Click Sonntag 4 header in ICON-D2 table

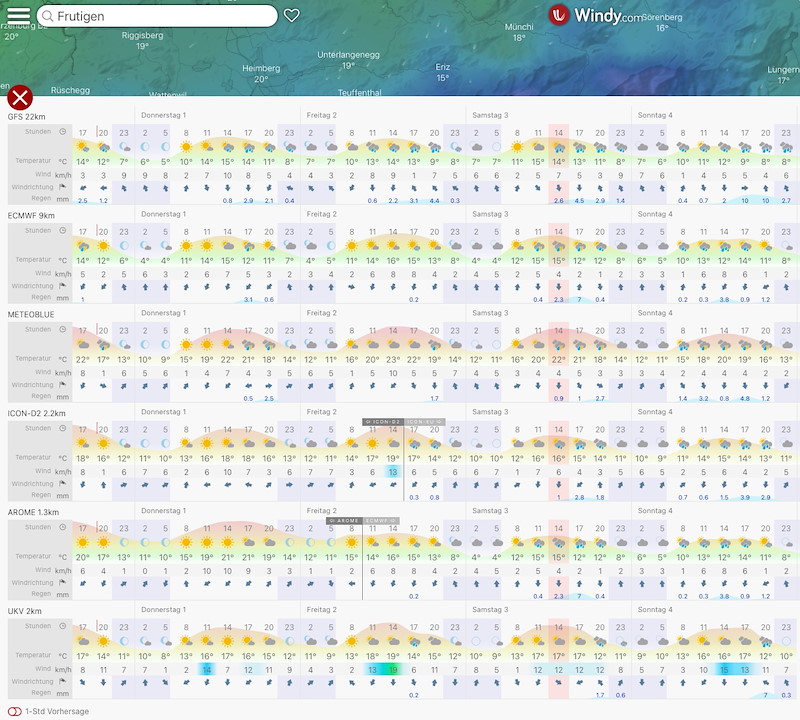[x=655, y=412]
